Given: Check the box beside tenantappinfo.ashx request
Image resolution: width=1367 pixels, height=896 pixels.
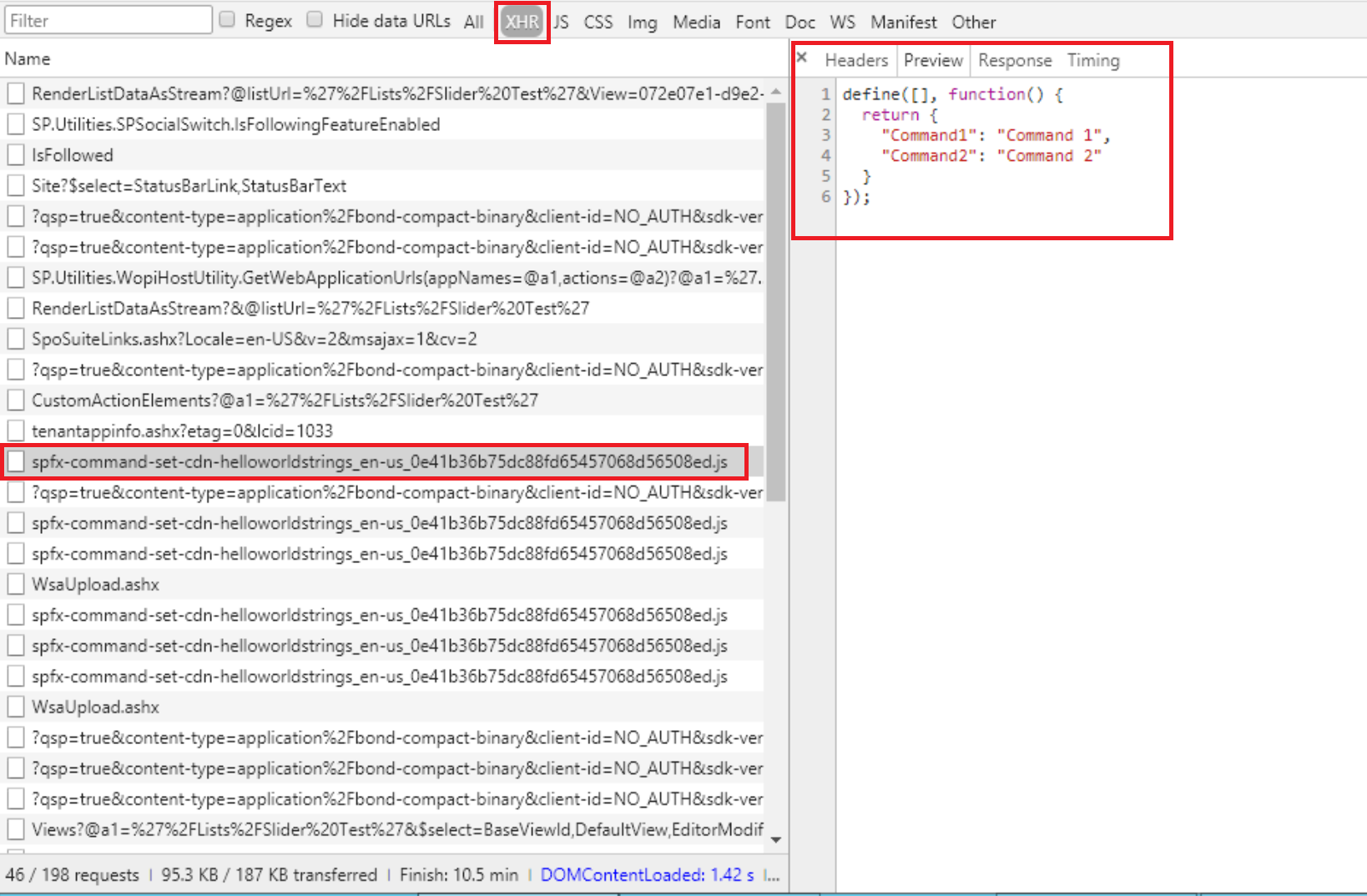Looking at the screenshot, I should tap(15, 430).
